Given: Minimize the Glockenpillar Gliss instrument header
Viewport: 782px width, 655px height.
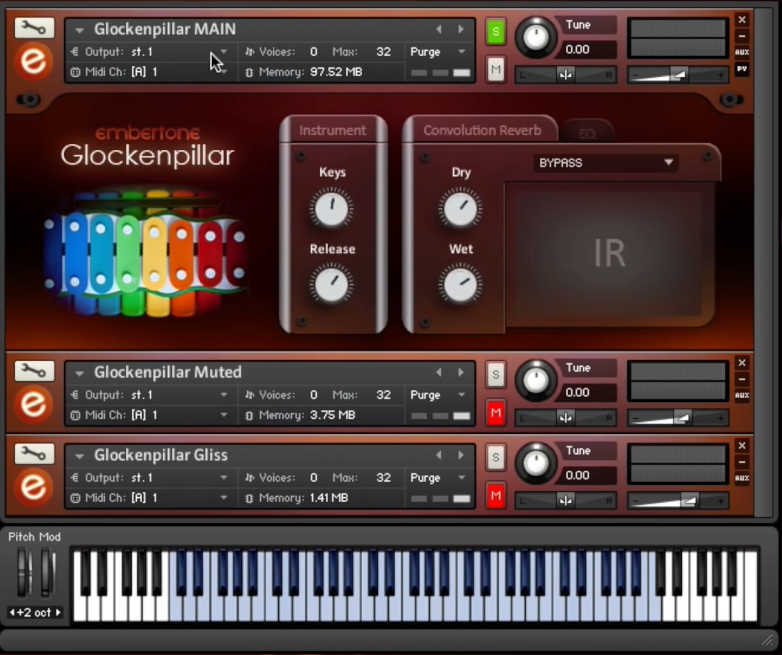Looking at the screenshot, I should (x=742, y=462).
